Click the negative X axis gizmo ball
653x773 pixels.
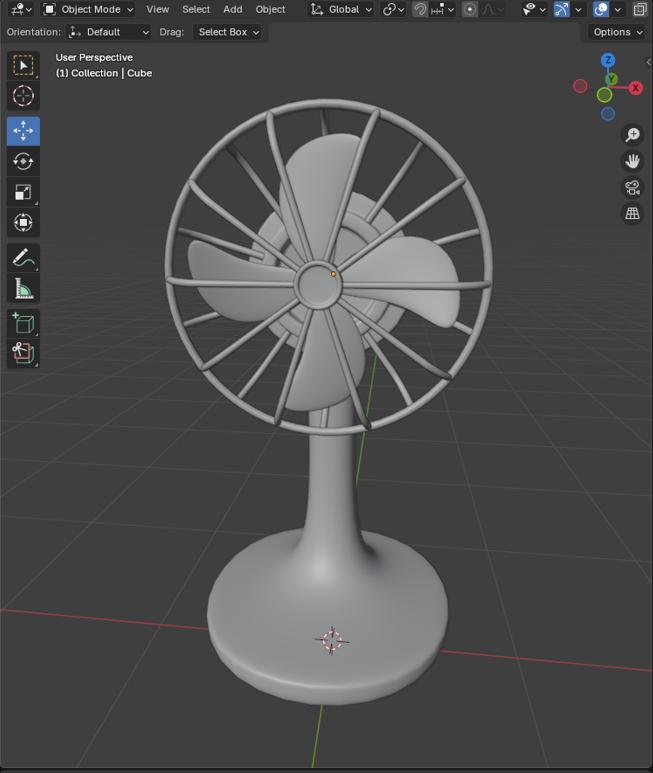pyautogui.click(x=580, y=86)
